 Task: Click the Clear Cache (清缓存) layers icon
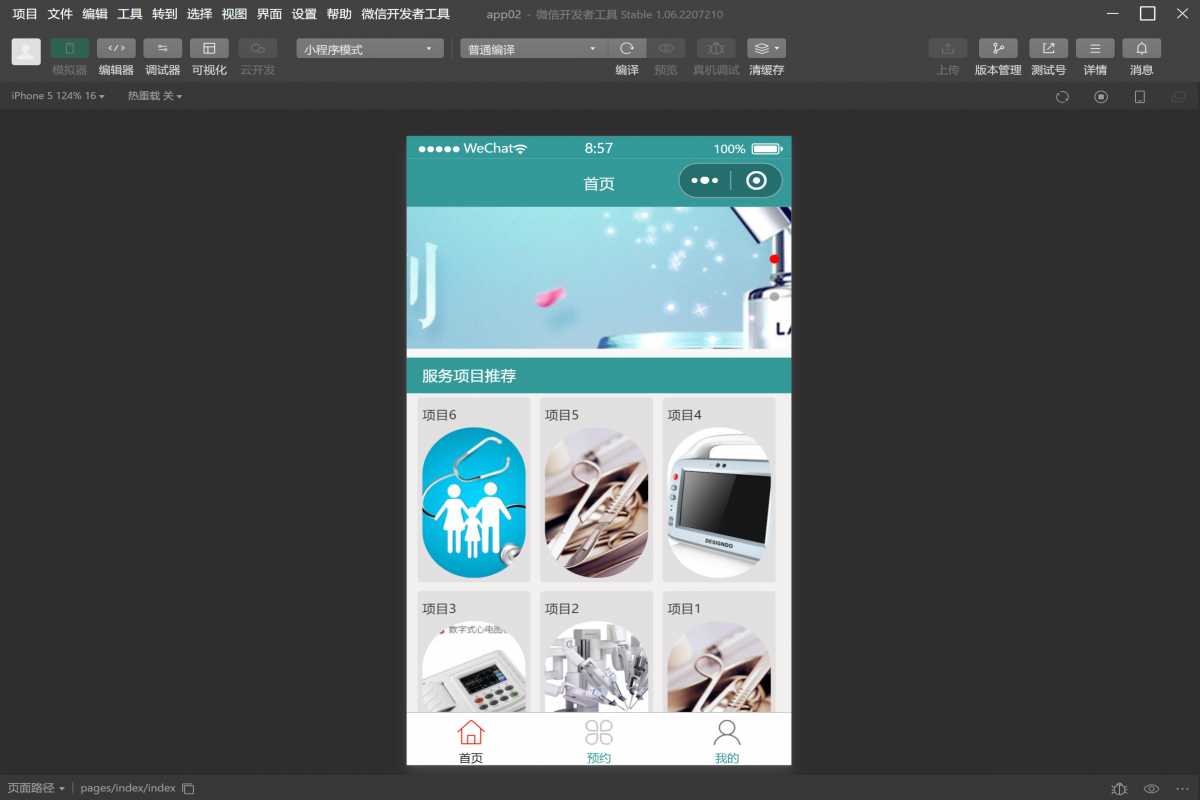coord(766,49)
